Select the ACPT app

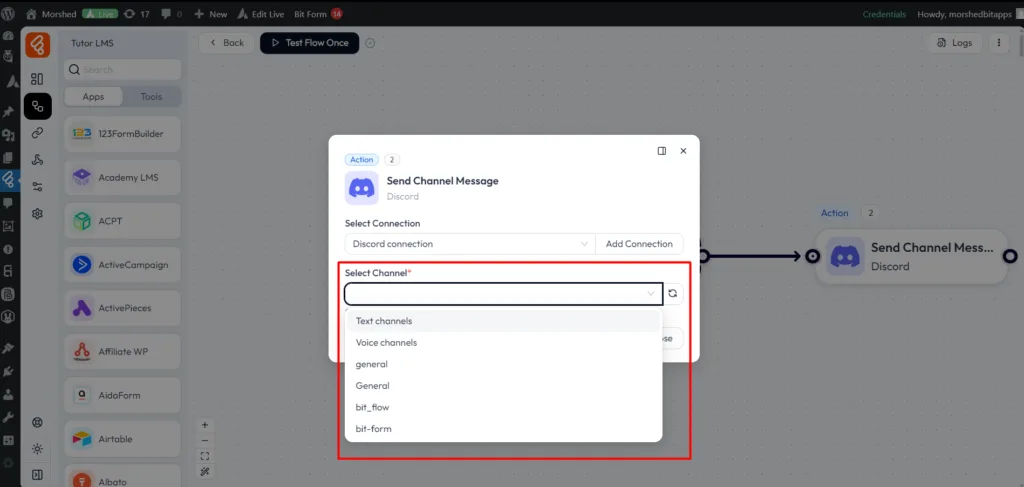(123, 221)
